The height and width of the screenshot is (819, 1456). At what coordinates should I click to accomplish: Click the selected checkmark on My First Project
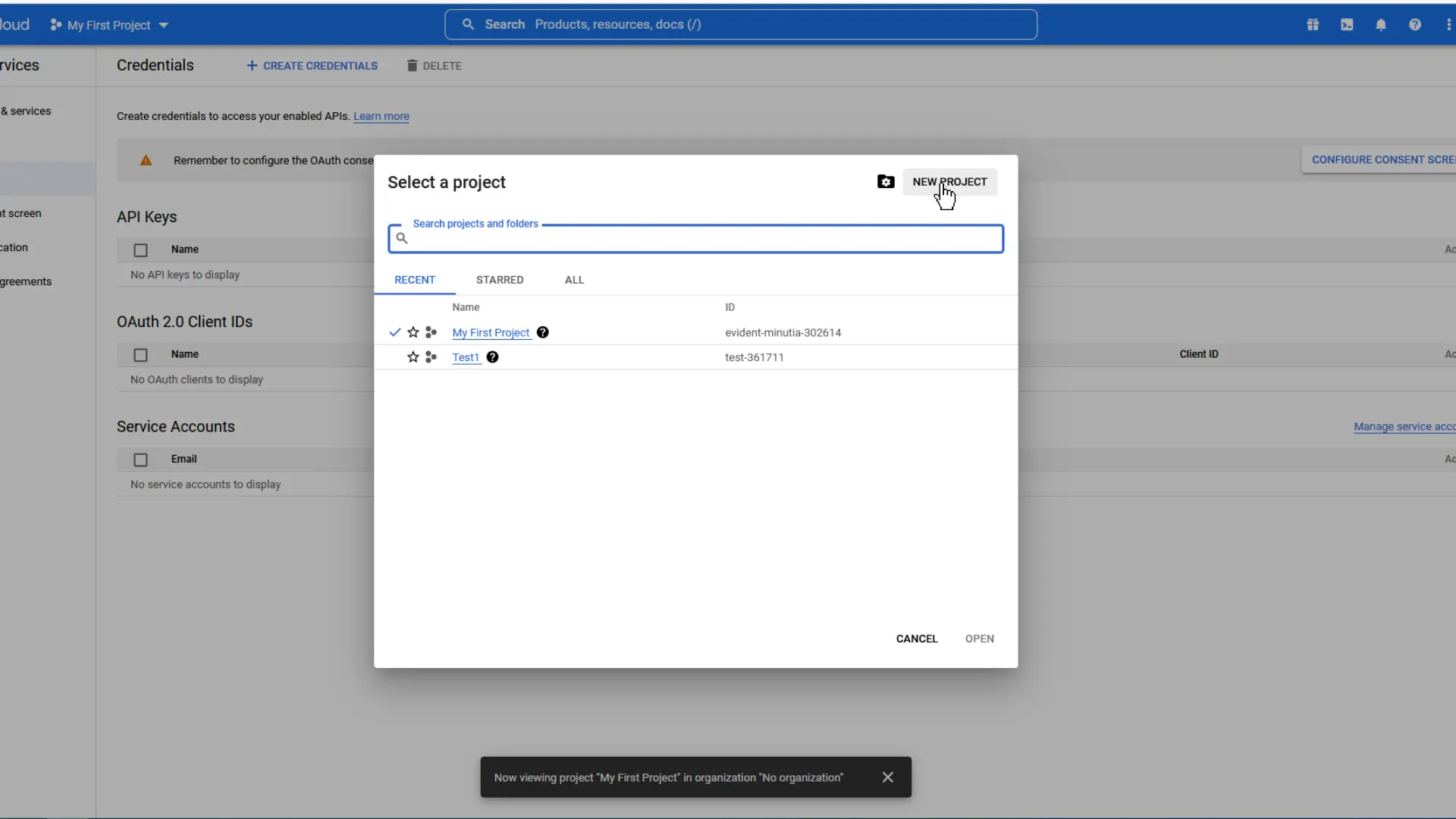(395, 332)
